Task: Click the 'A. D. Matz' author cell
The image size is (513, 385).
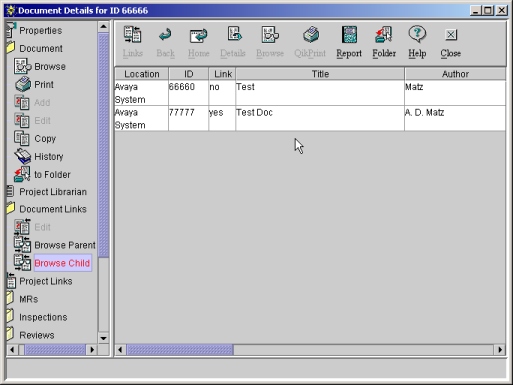Action: [455, 118]
